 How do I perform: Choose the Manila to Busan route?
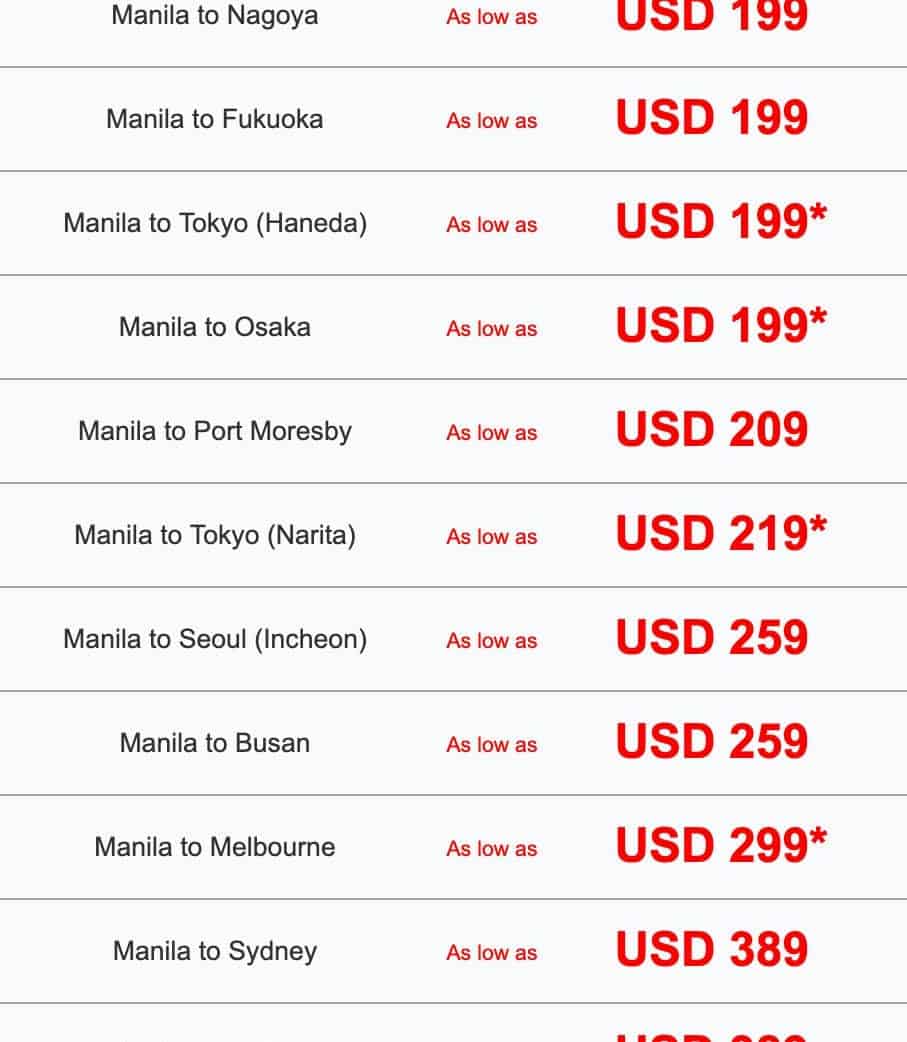[215, 743]
